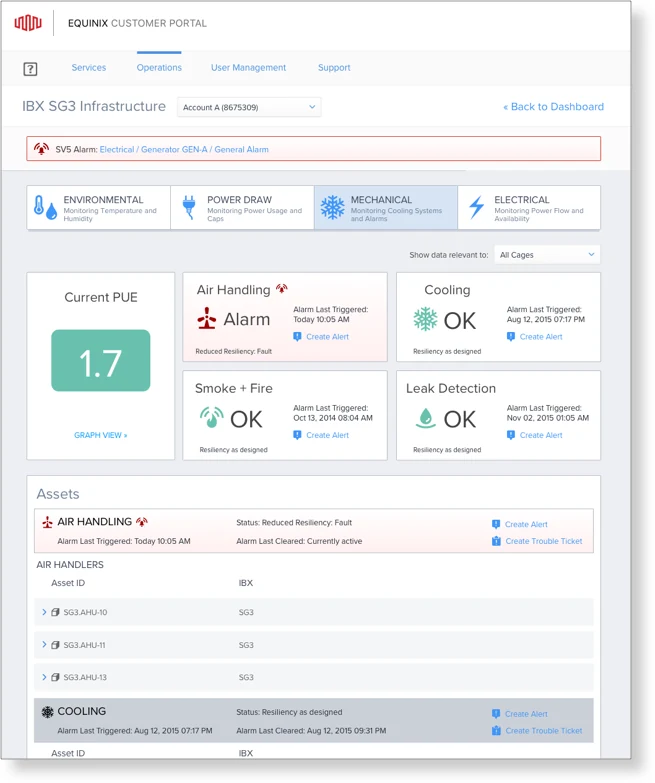This screenshot has height=783, width=655.
Task: Click Create Alert in Air Handling assets row
Action: 526,524
